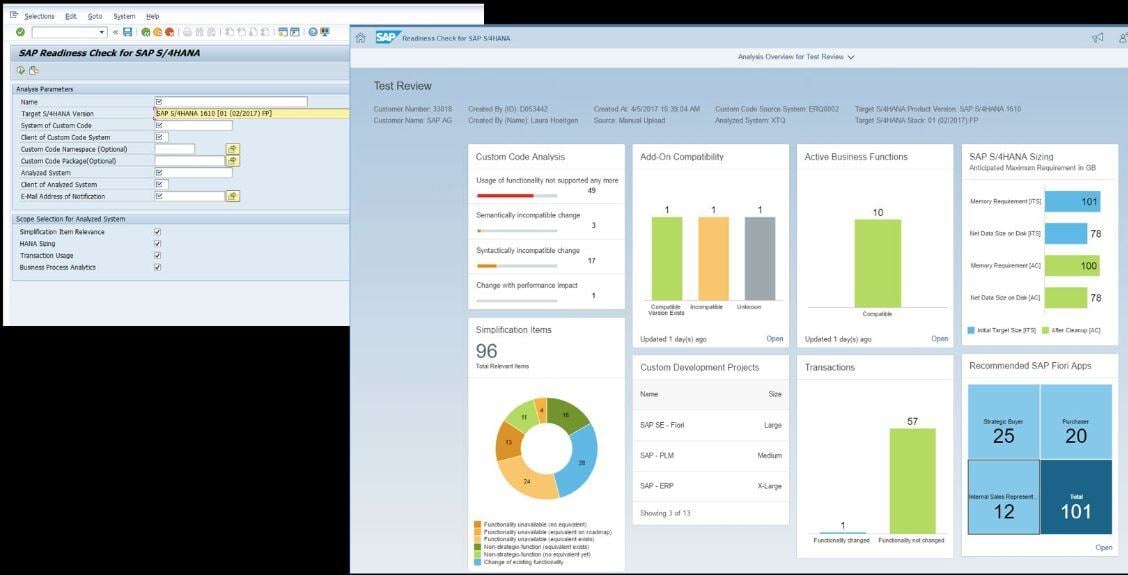Click Open link in Add-On Compatibility card

(774, 338)
